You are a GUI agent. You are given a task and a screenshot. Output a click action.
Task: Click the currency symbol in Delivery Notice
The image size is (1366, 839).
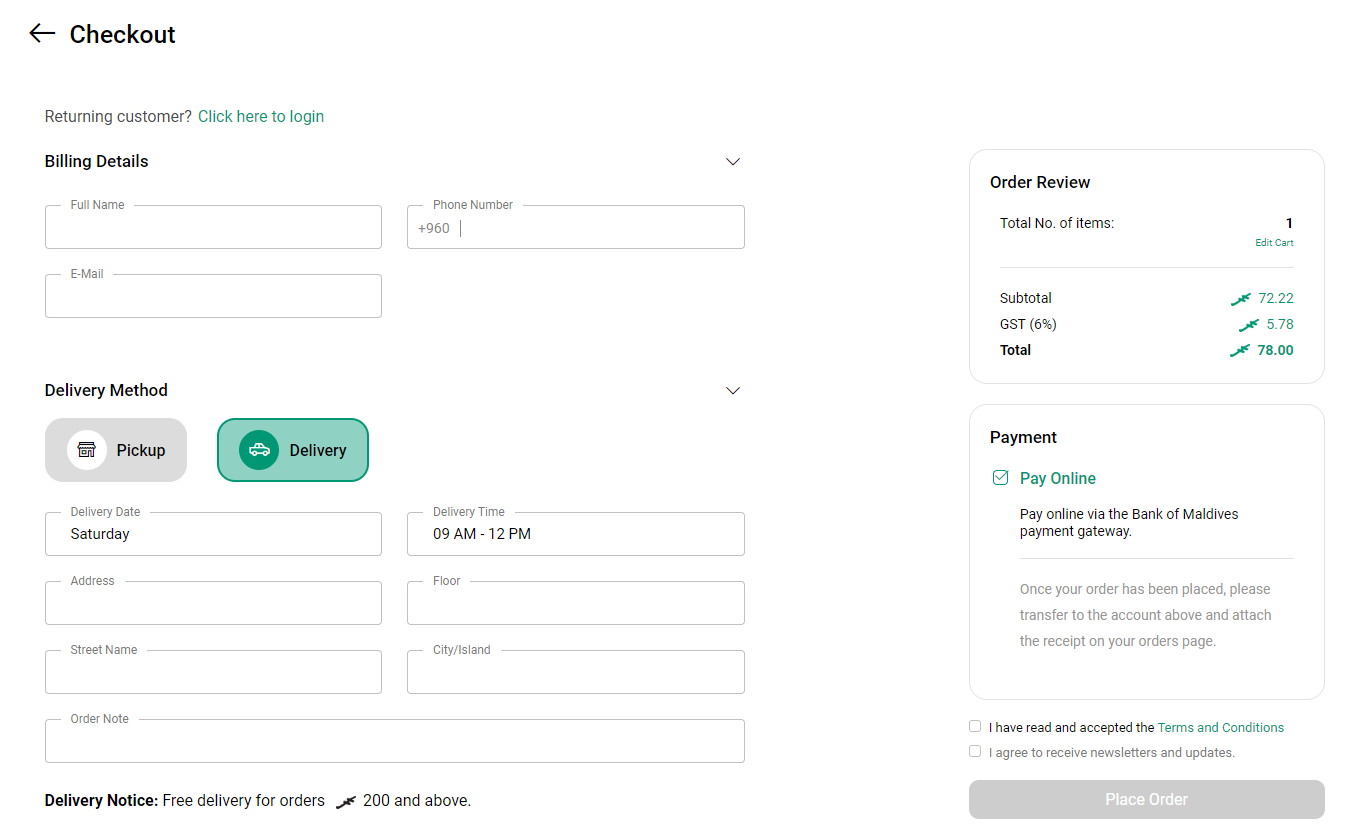point(346,801)
